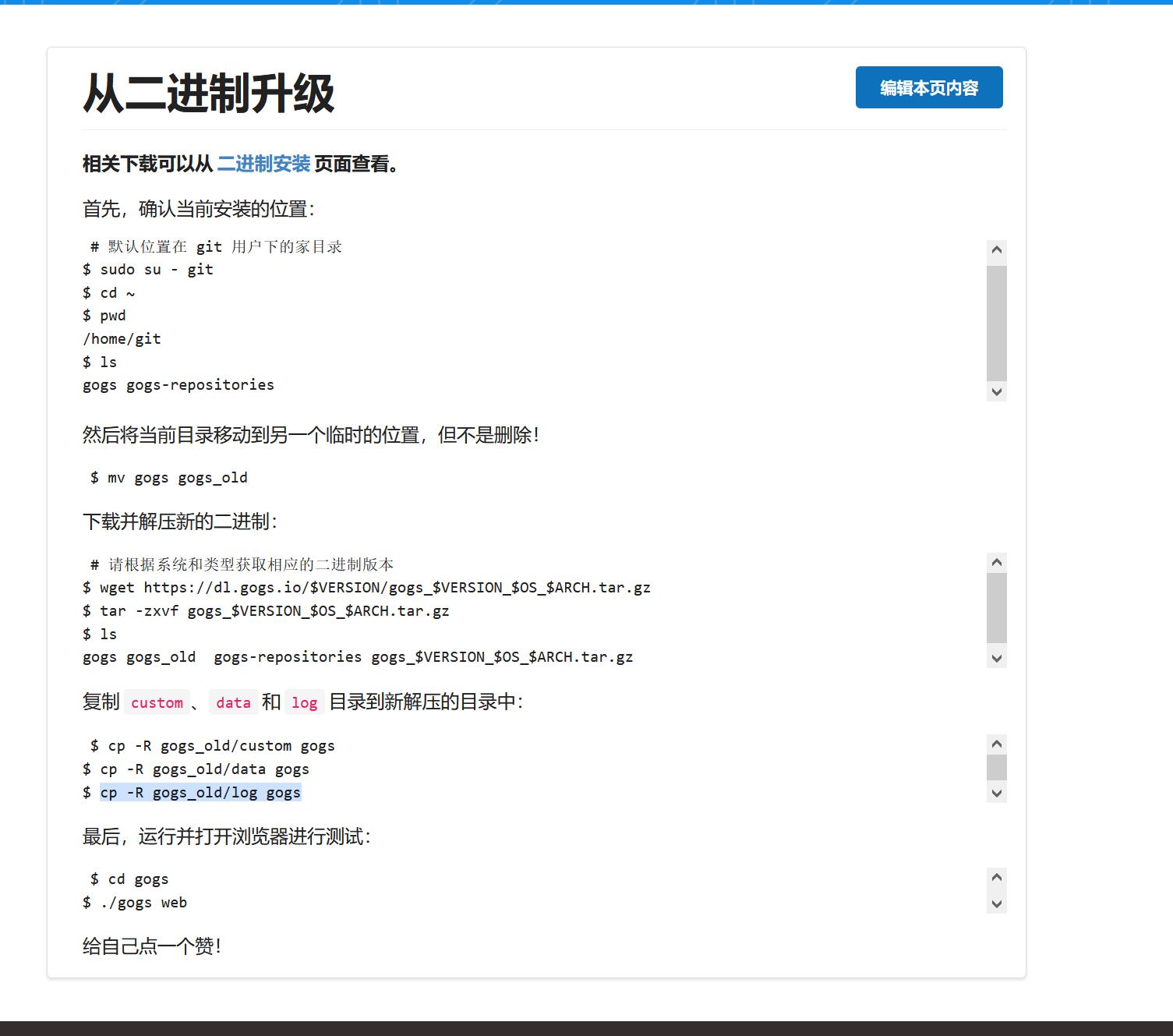Click the command '$ mv gogs gogs_old'
The height and width of the screenshot is (1036, 1173).
pyautogui.click(x=169, y=478)
